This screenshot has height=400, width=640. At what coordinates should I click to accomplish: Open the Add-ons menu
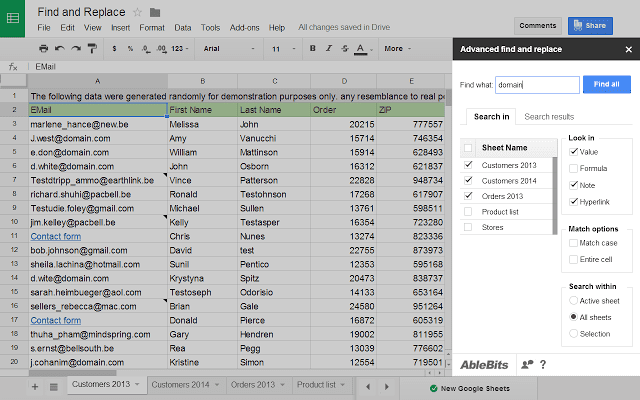(245, 28)
